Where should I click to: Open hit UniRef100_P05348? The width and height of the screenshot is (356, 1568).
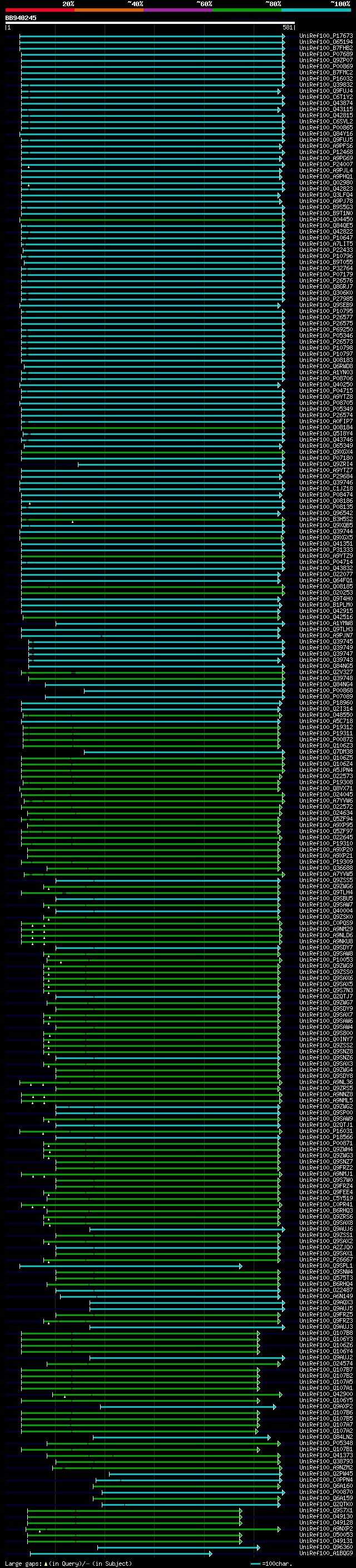point(326,1444)
